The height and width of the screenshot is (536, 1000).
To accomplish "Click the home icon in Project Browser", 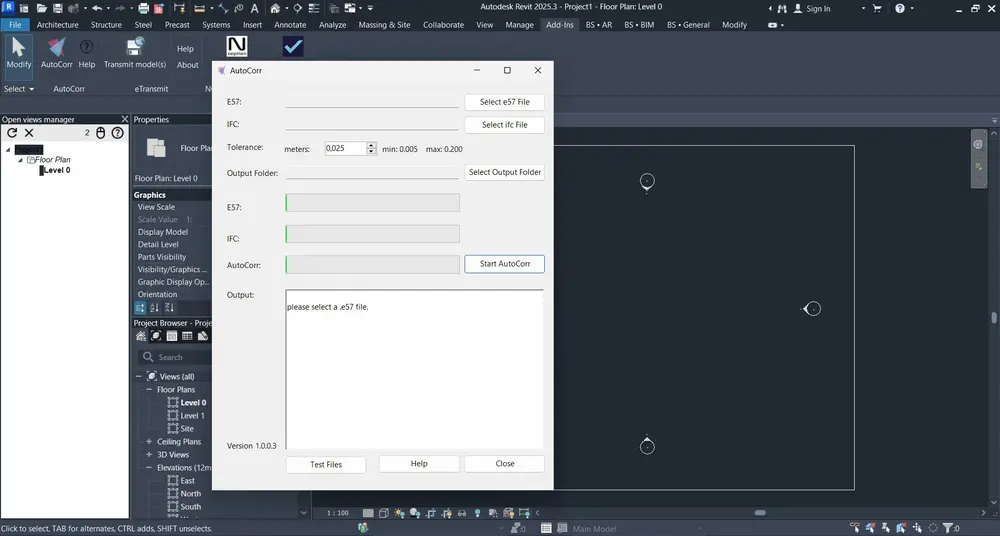I will click(x=141, y=336).
